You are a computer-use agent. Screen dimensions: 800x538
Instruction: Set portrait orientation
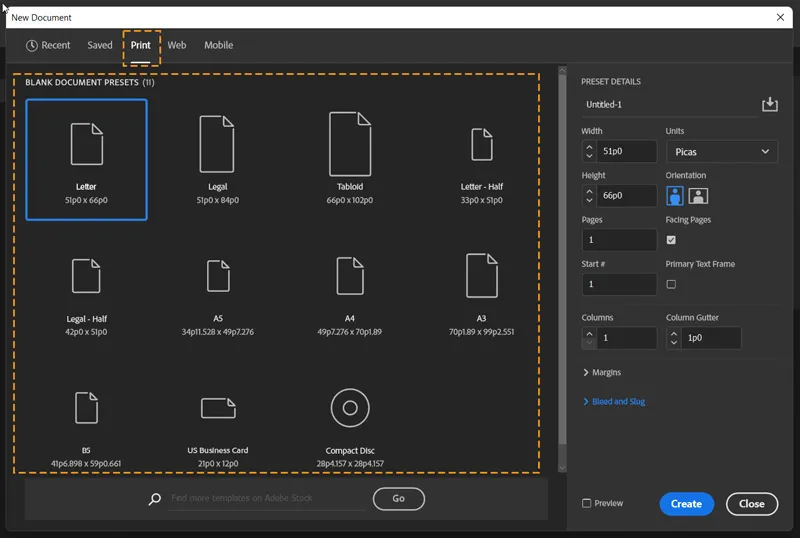point(674,196)
